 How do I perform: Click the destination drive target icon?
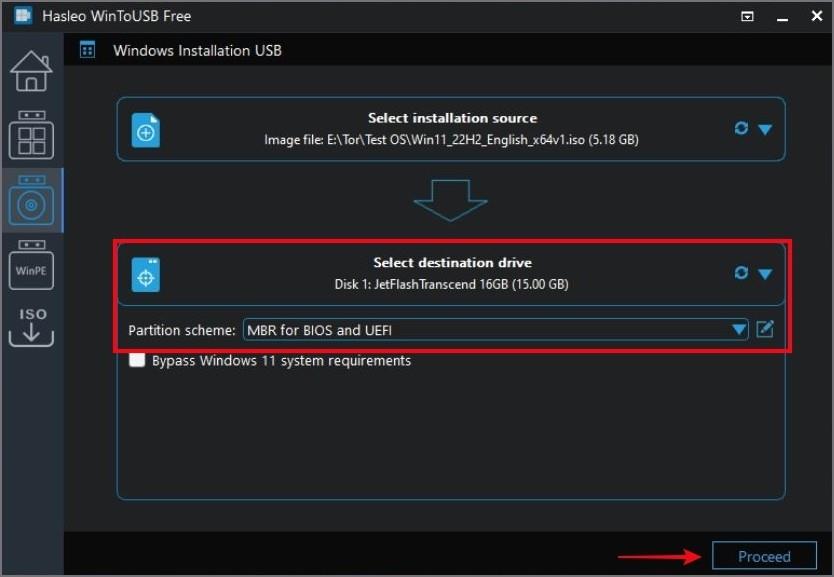tap(146, 275)
